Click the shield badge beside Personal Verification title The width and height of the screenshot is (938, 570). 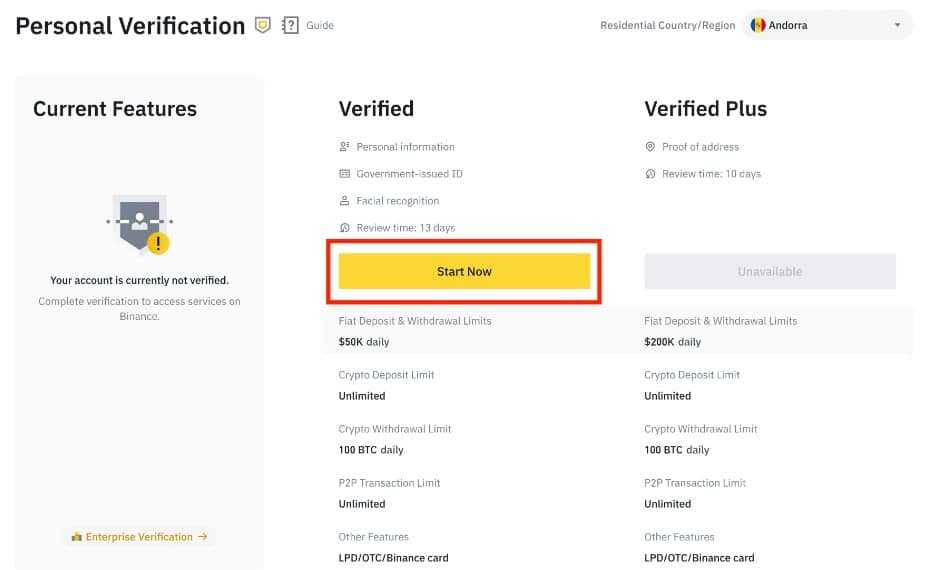pos(263,25)
